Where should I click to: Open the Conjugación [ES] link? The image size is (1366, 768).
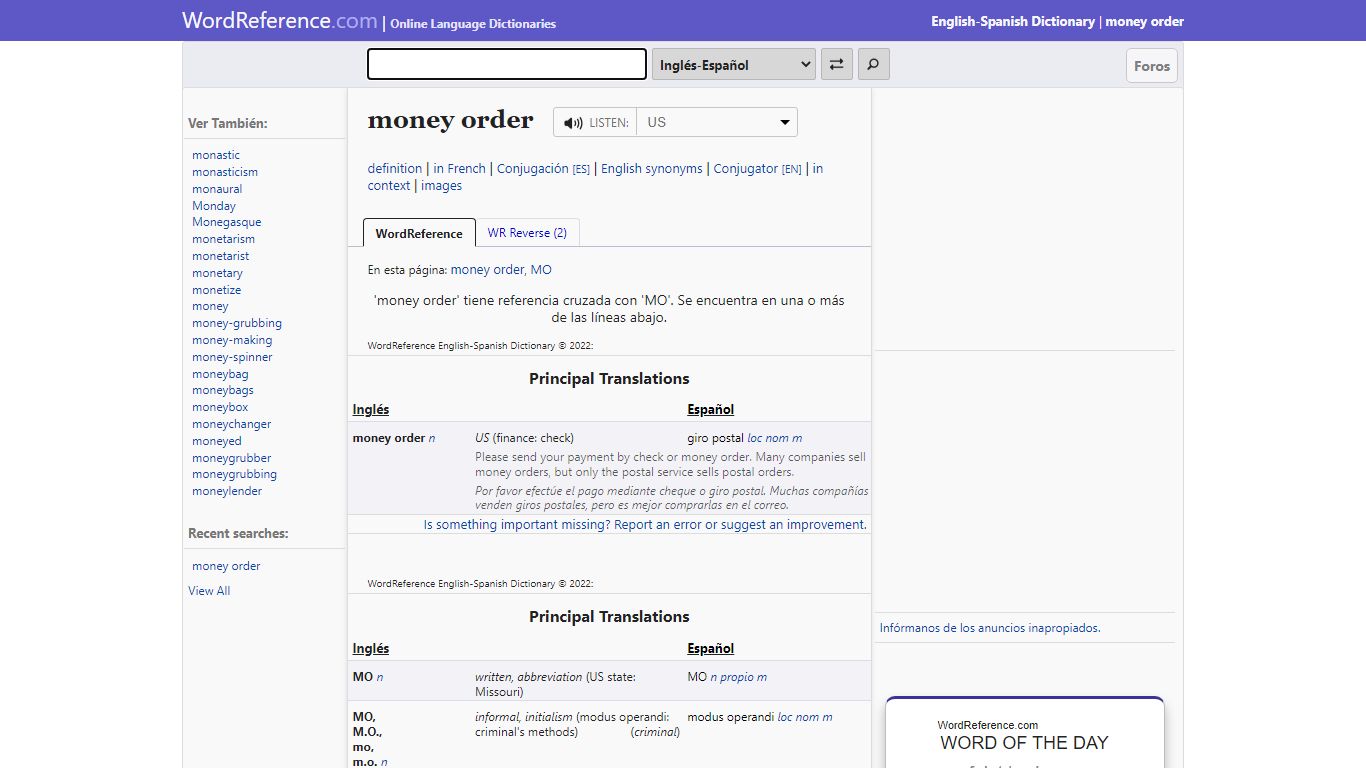click(543, 169)
